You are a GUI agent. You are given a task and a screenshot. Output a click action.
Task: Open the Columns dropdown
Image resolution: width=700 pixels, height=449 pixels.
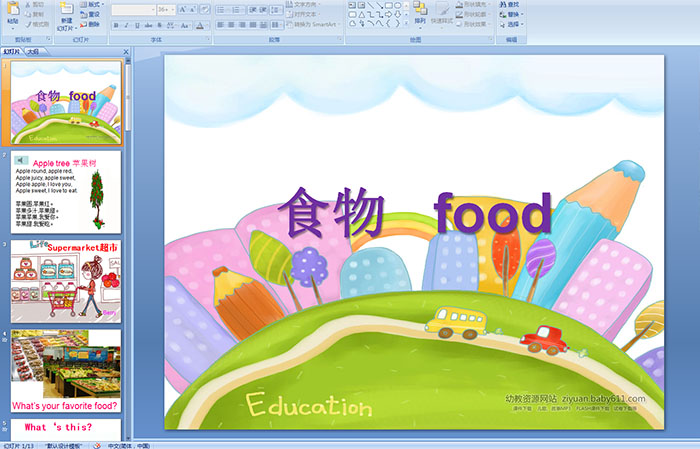pyautogui.click(x=277, y=25)
